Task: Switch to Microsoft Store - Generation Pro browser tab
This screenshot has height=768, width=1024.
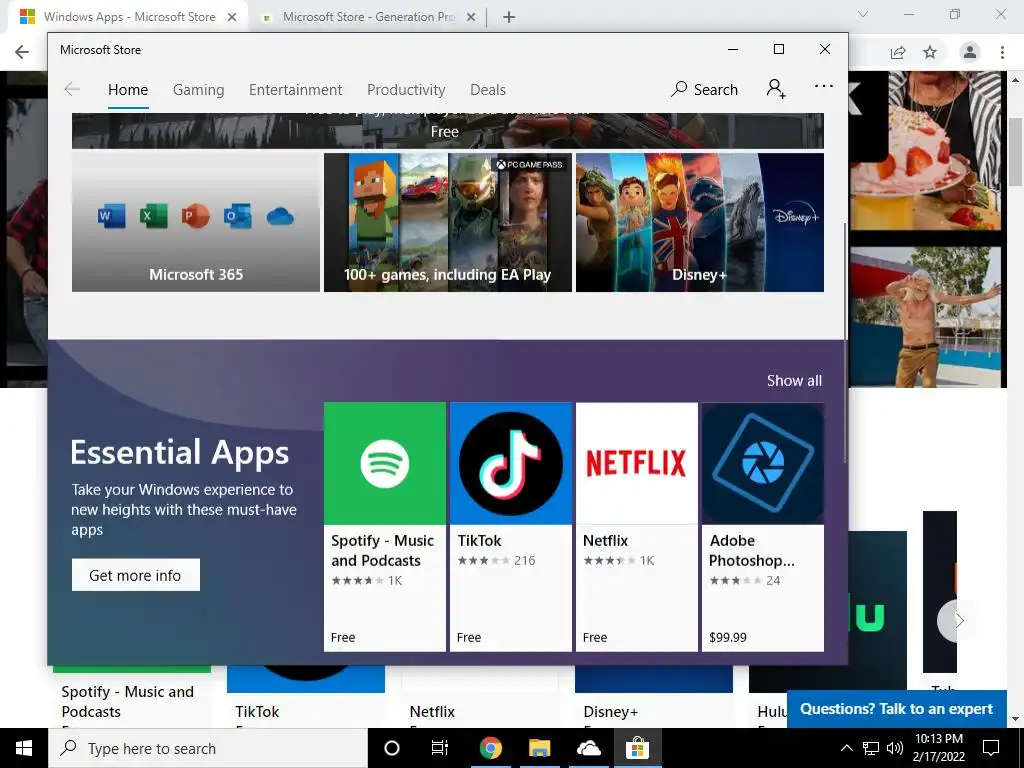Action: tap(369, 17)
